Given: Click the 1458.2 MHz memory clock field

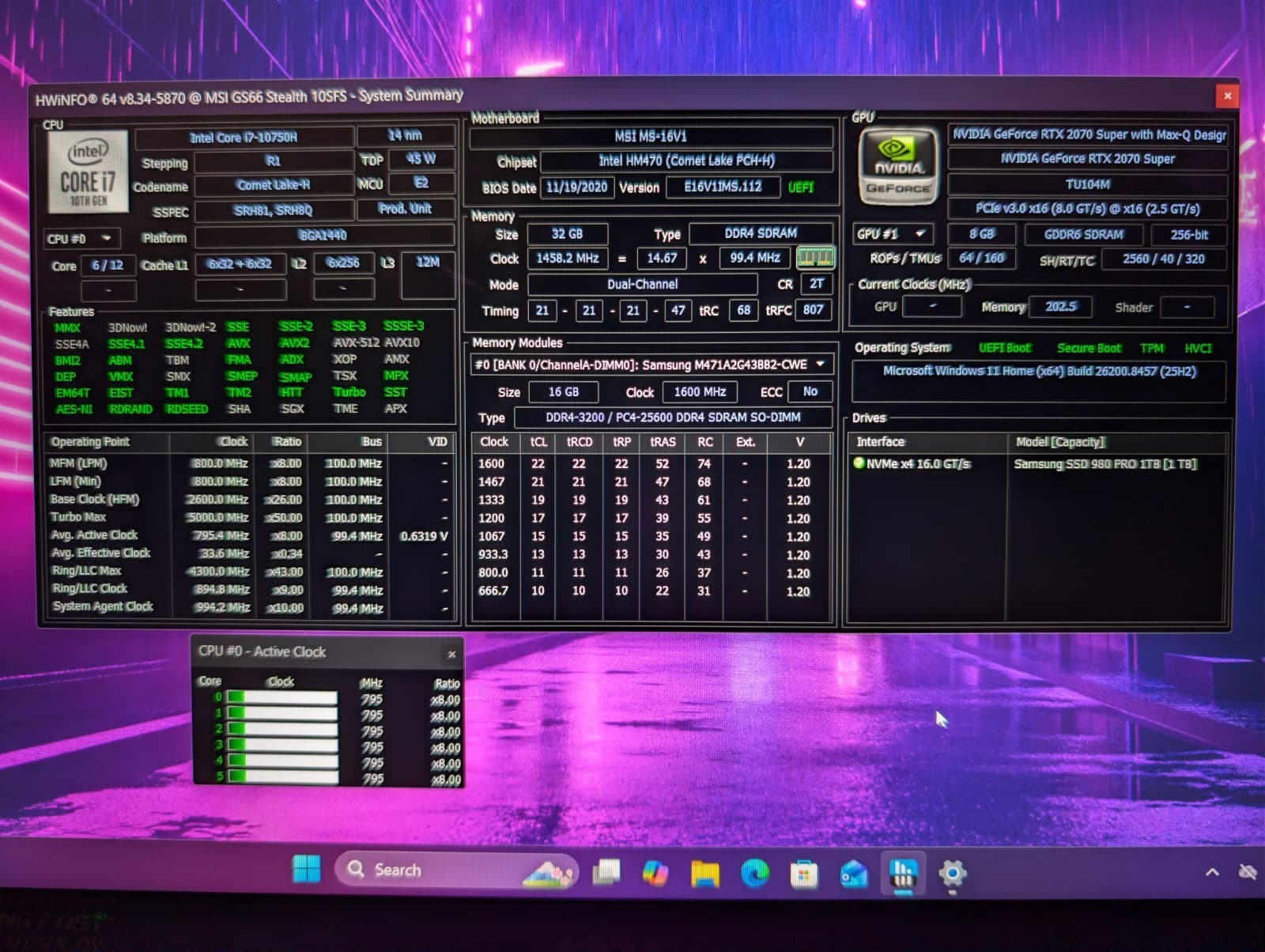Looking at the screenshot, I should pos(568,259).
